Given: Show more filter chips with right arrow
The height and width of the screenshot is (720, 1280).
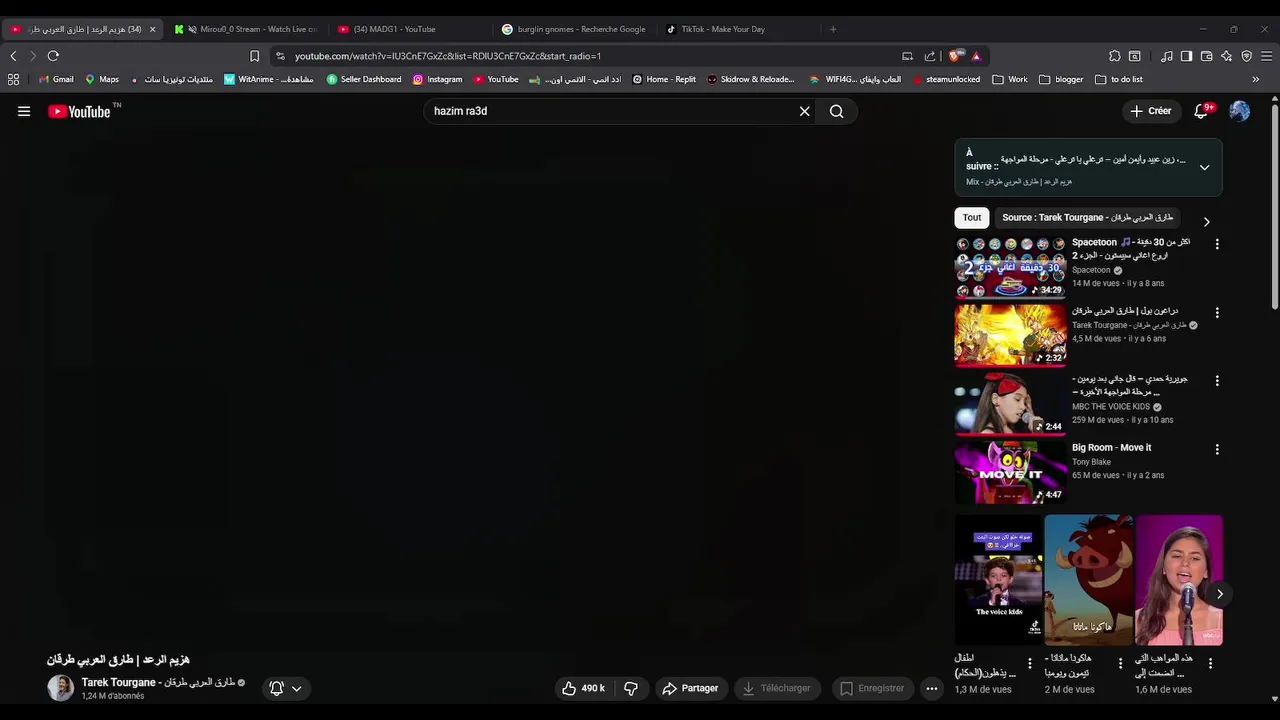Looking at the screenshot, I should point(1206,222).
